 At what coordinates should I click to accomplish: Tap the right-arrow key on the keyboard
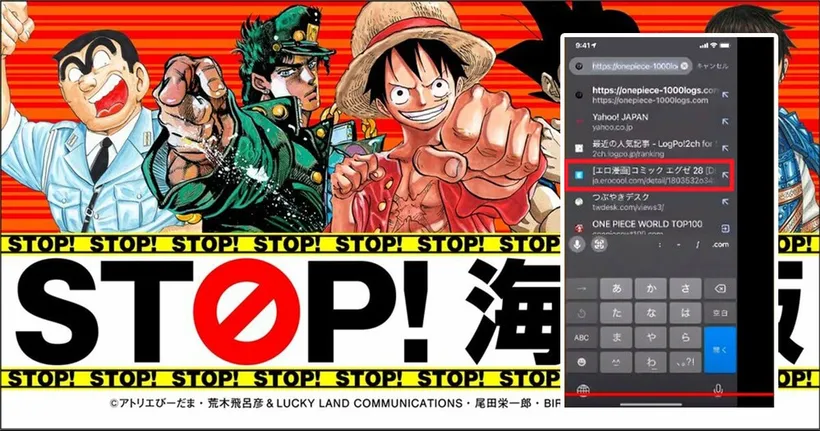tap(582, 289)
